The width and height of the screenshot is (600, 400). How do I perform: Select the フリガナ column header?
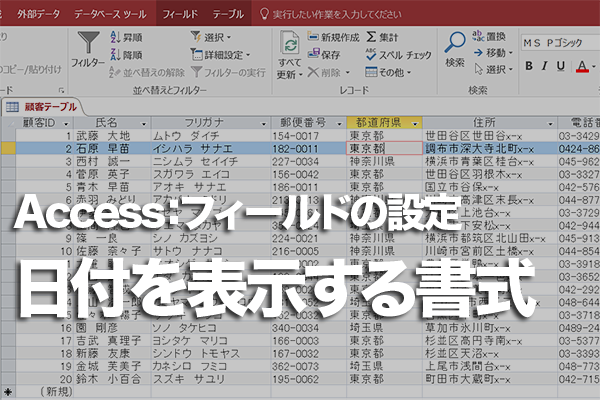pyautogui.click(x=204, y=123)
